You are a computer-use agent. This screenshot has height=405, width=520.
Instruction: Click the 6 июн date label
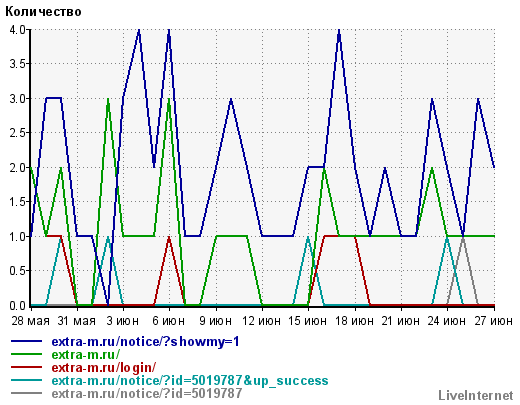(x=169, y=321)
